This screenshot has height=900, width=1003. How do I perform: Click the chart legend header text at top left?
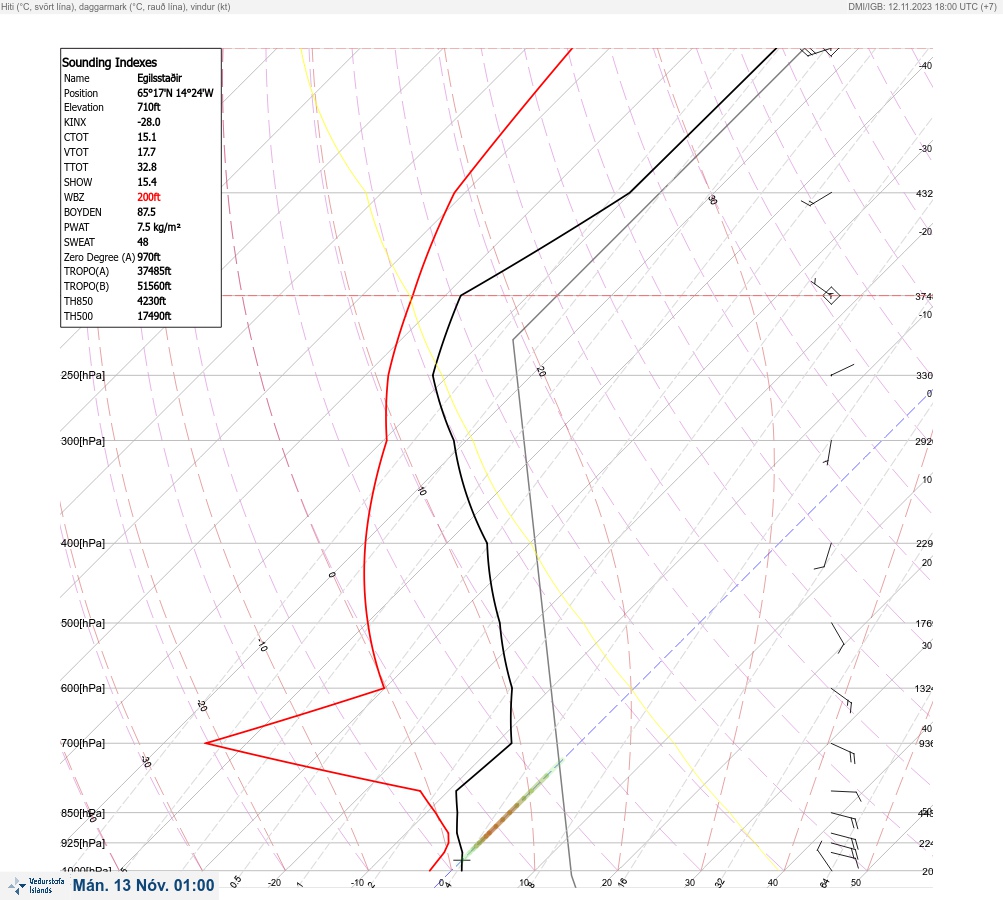pos(116,6)
